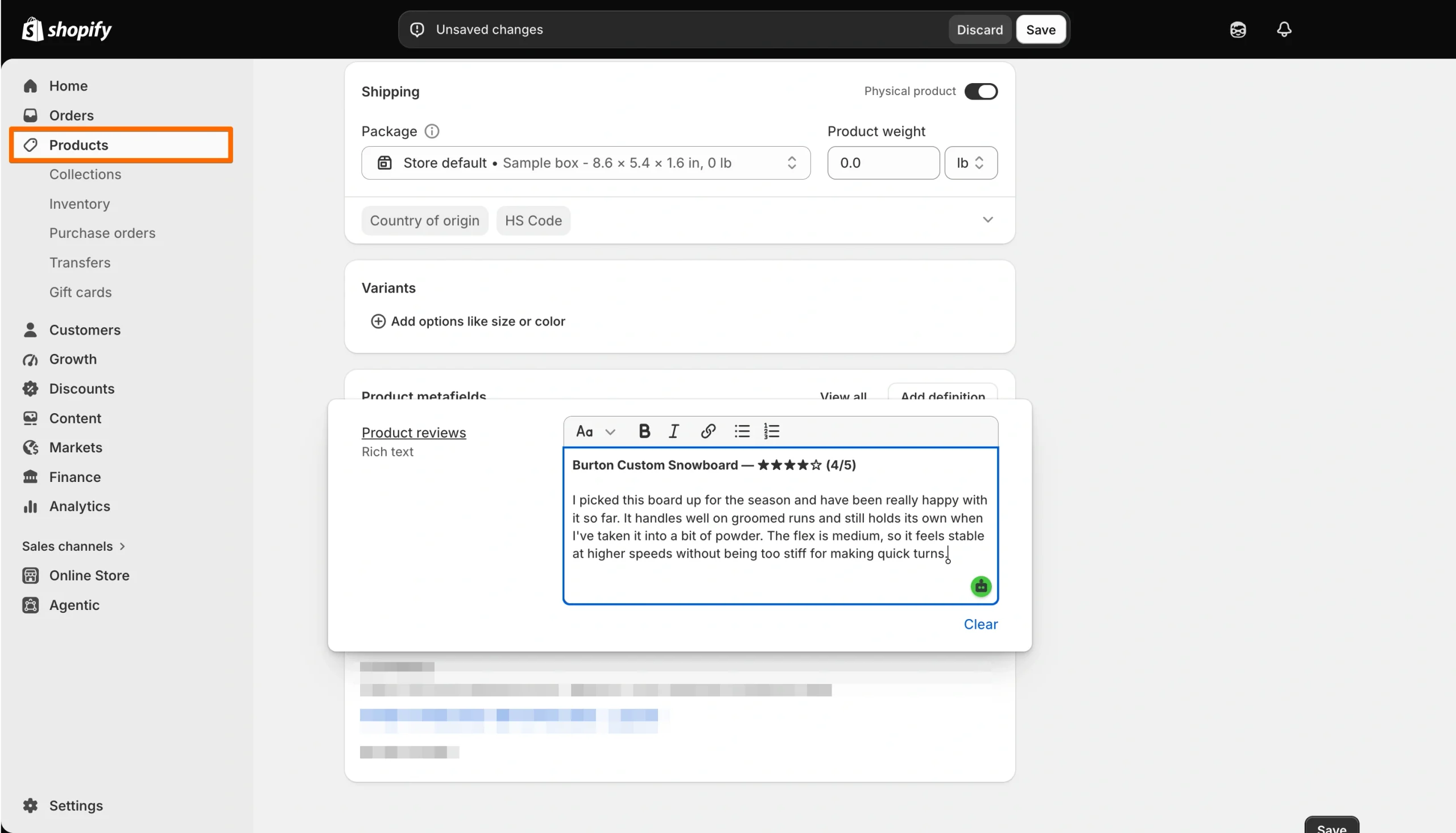Click the Add definition button
Screen dimensions: 1456x833
942,393
